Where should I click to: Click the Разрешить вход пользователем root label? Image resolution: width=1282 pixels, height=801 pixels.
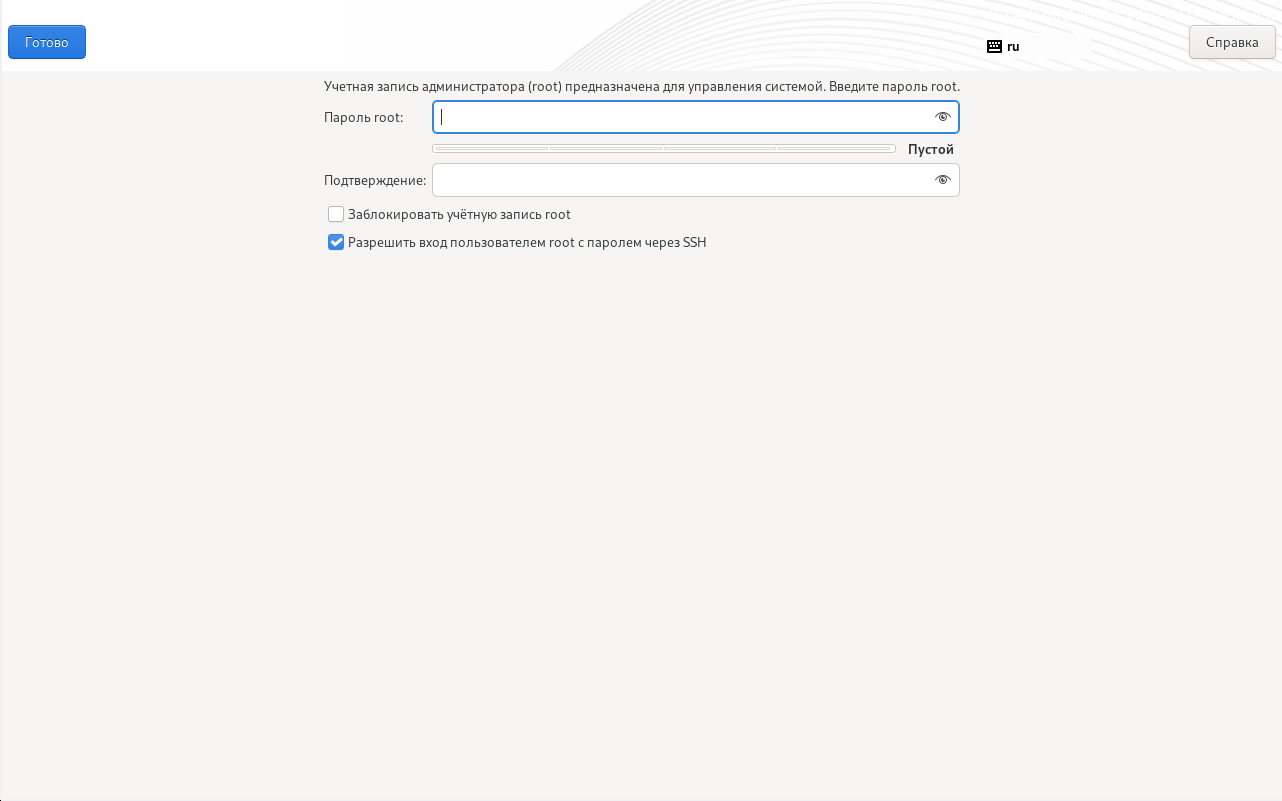pos(527,242)
